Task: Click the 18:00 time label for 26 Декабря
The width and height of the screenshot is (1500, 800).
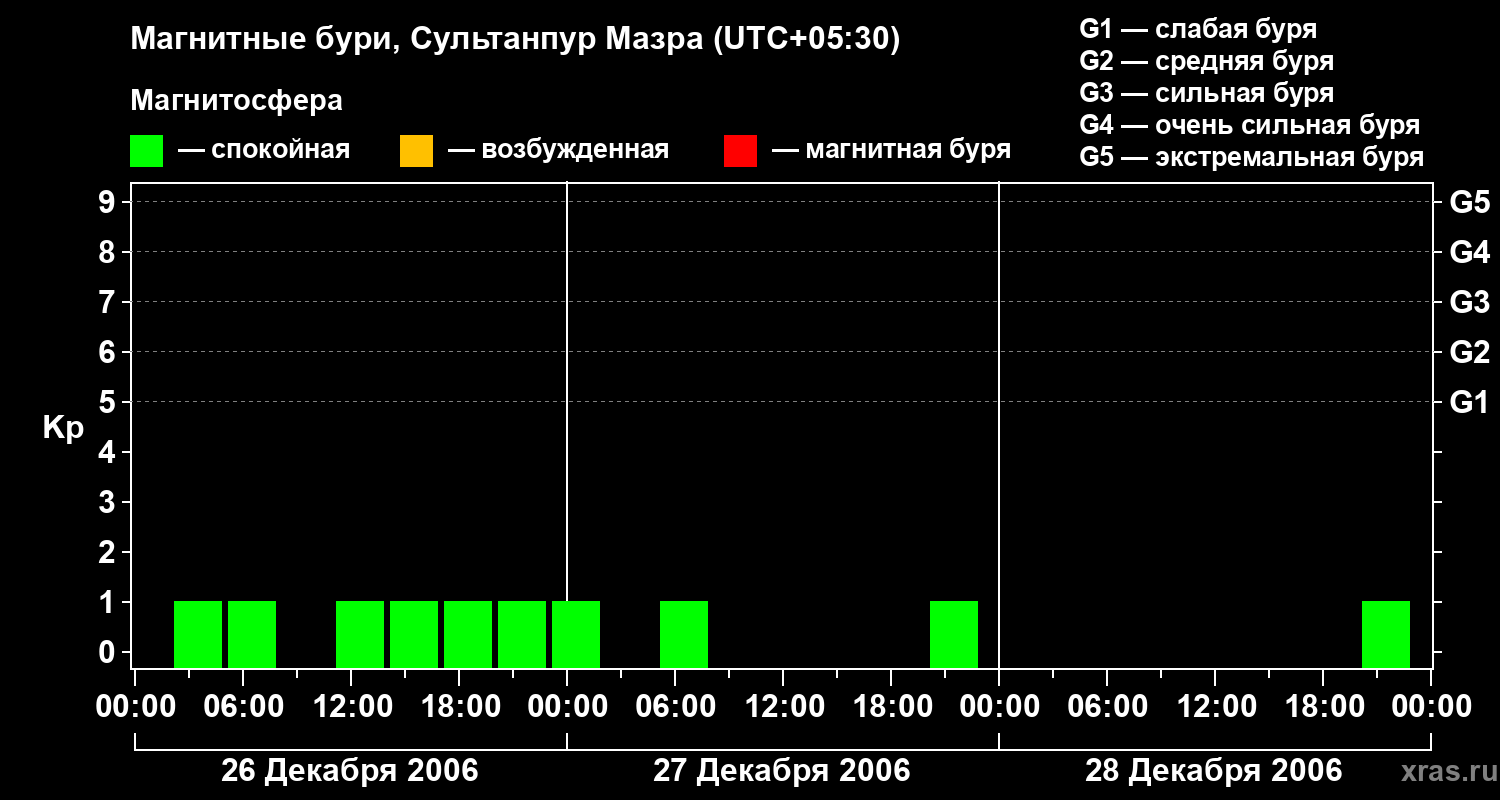Action: click(x=459, y=707)
